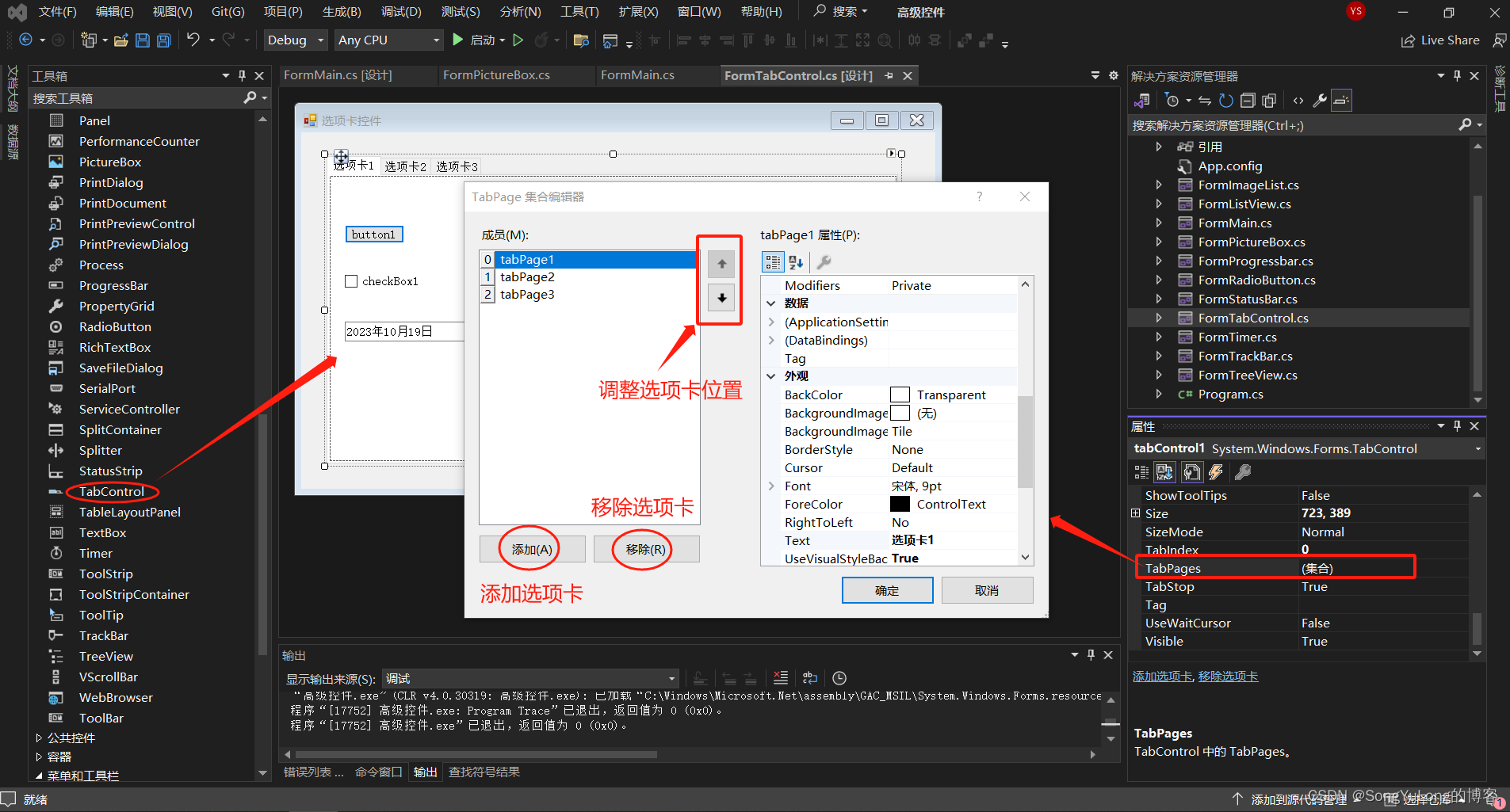Screen dimensions: 1510x812
Task: Click the green Start debugging arrow
Action: pyautogui.click(x=457, y=40)
